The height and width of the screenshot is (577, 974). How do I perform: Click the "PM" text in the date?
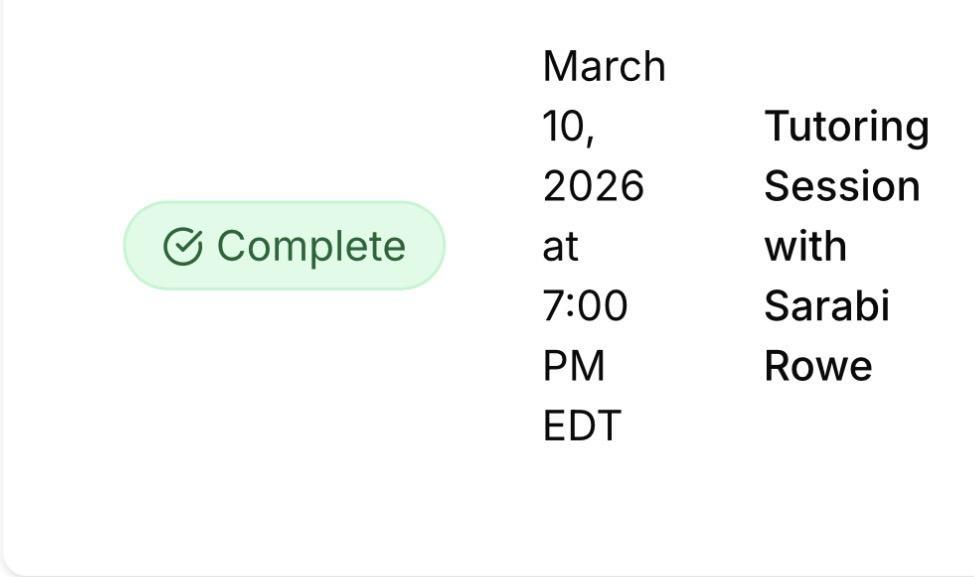[574, 366]
